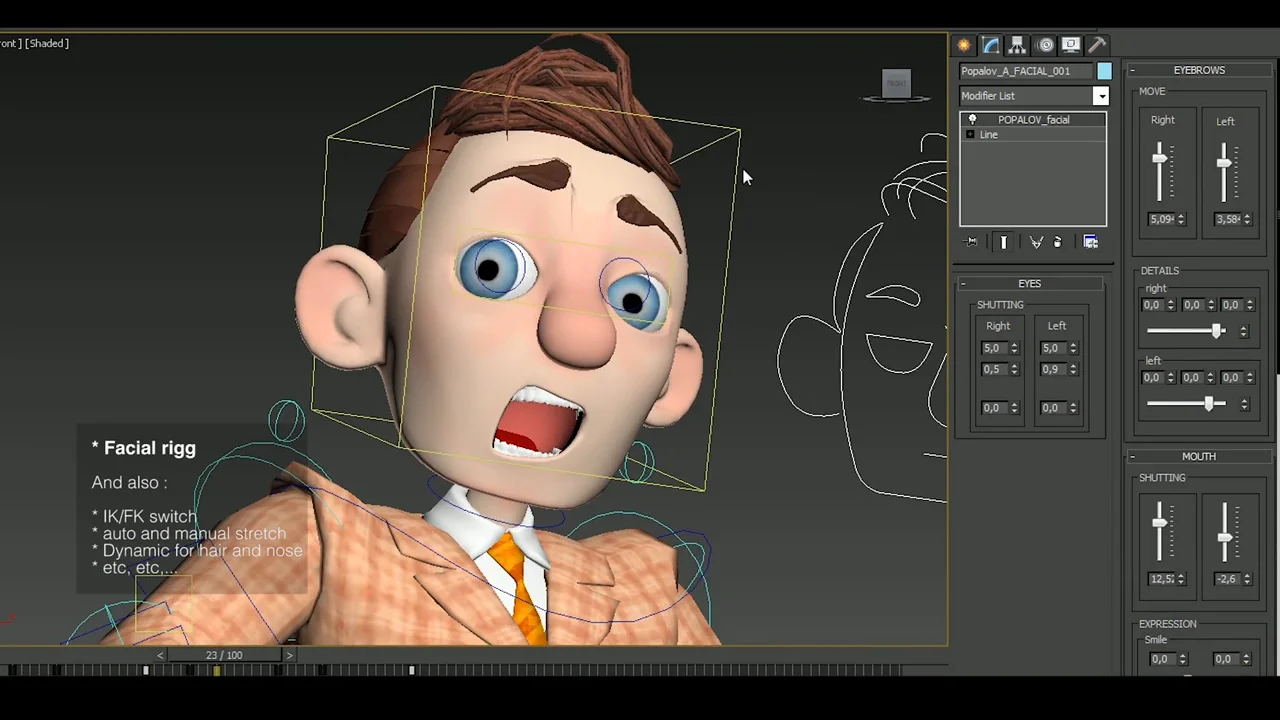1280x720 pixels.
Task: Click the Popalov_A_FACIAL_001 name field
Action: point(1026,71)
